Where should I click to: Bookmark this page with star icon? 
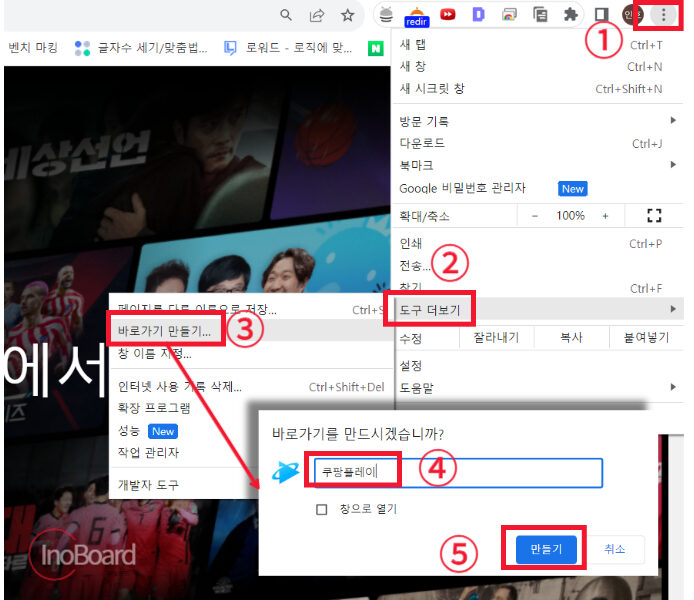point(347,15)
